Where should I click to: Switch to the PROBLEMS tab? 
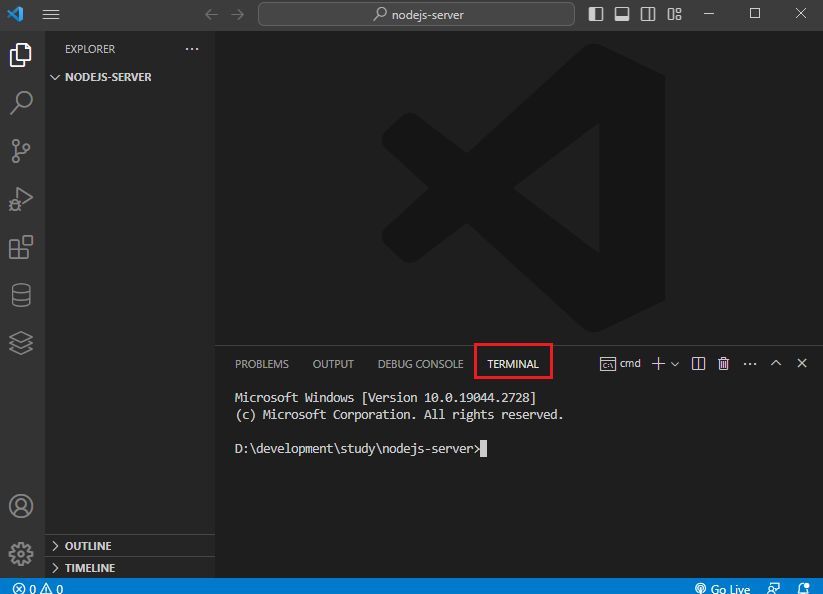click(262, 364)
